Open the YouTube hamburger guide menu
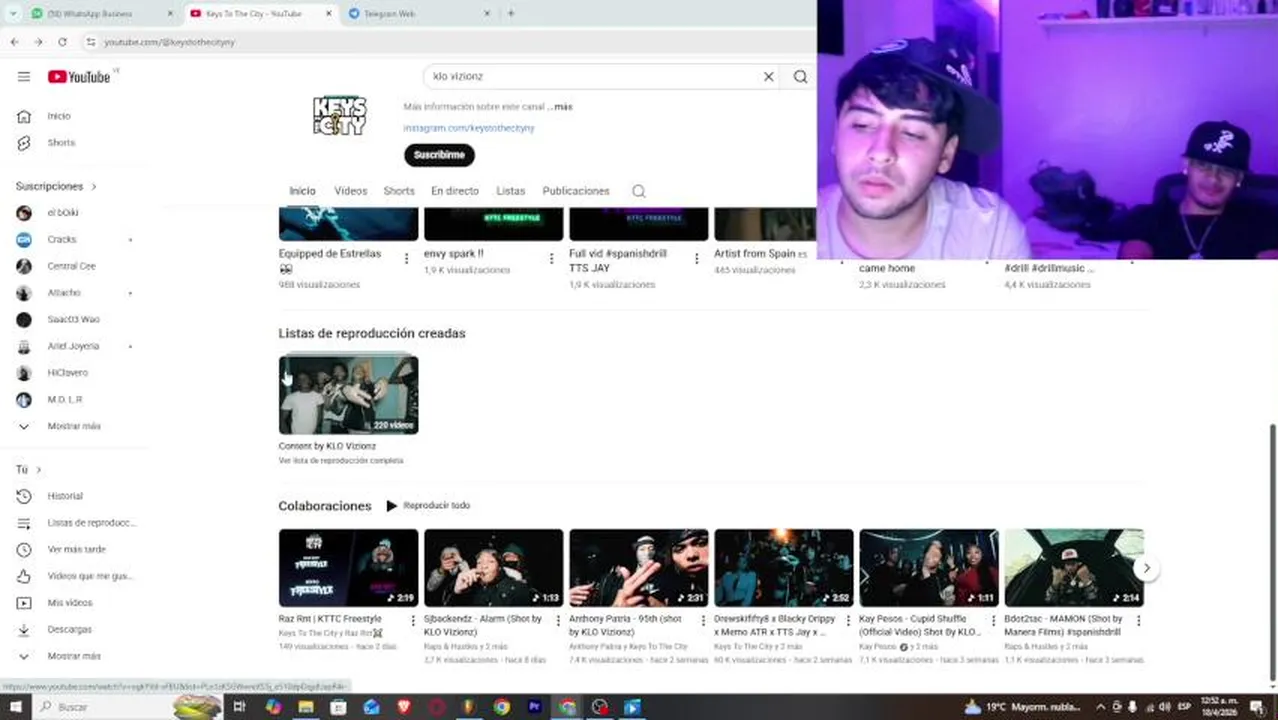This screenshot has width=1278, height=720. point(24,77)
